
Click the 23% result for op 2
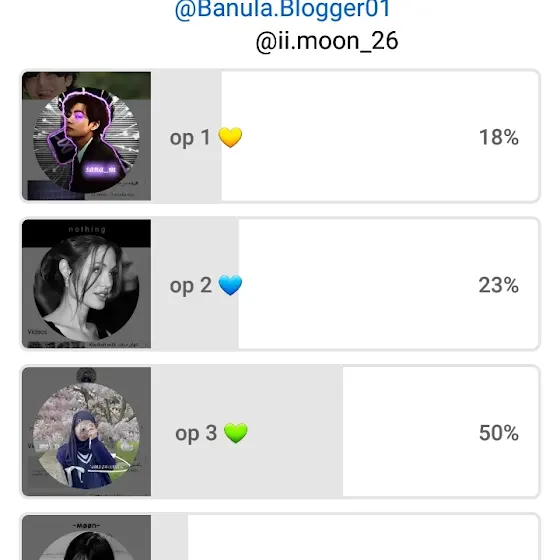coord(499,285)
